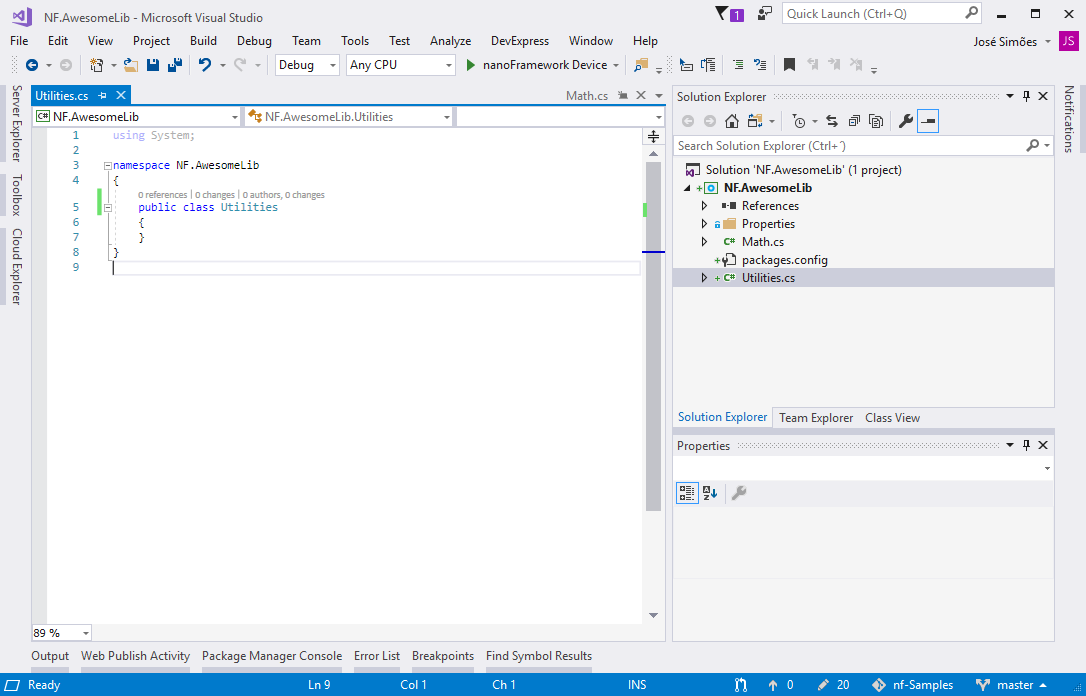Click the José Simões account name
Screen dimensions: 1086x696
pos(1005,42)
